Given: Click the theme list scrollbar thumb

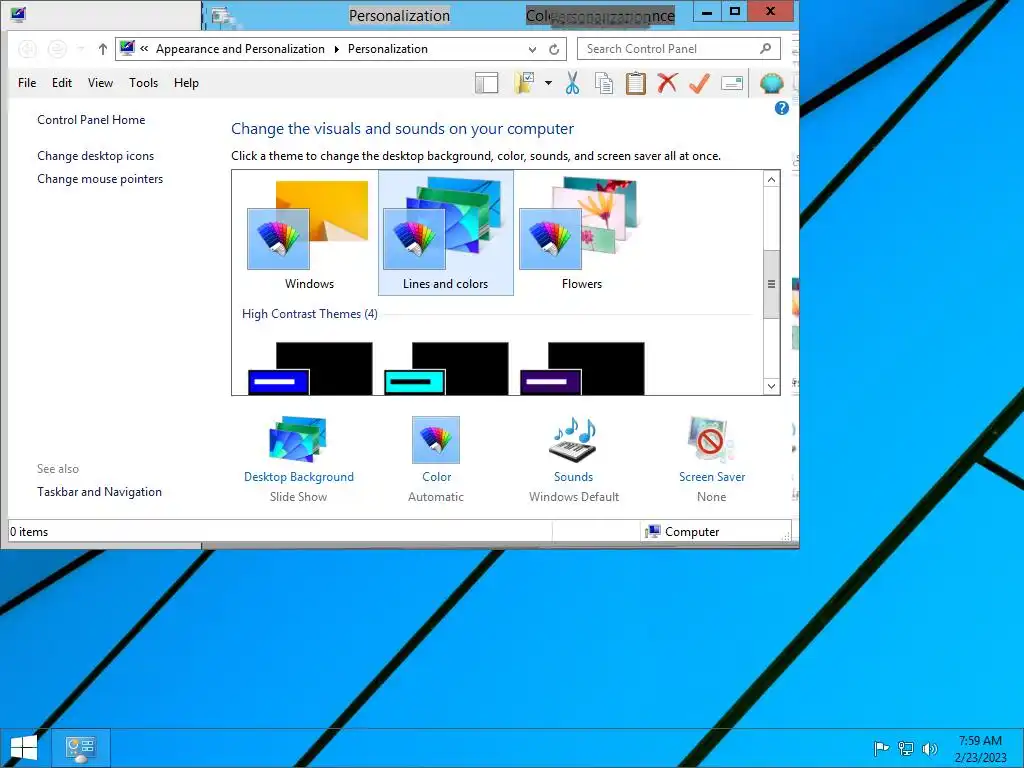Looking at the screenshot, I should pyautogui.click(x=771, y=284).
